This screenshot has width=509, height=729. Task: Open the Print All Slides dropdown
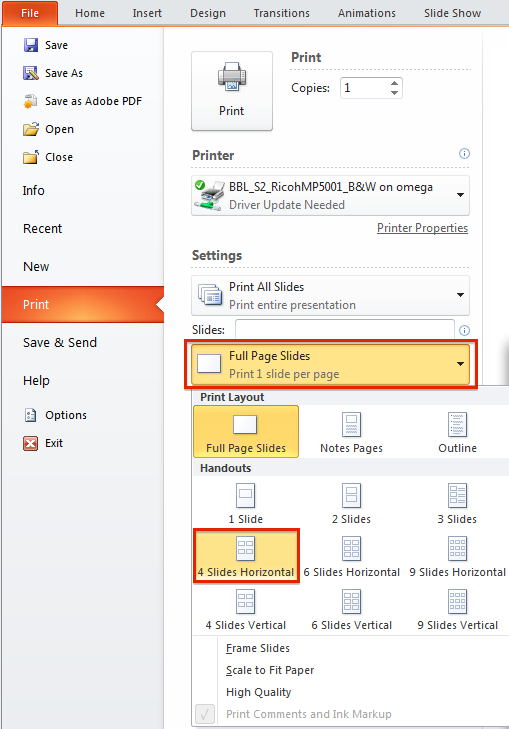click(x=331, y=296)
